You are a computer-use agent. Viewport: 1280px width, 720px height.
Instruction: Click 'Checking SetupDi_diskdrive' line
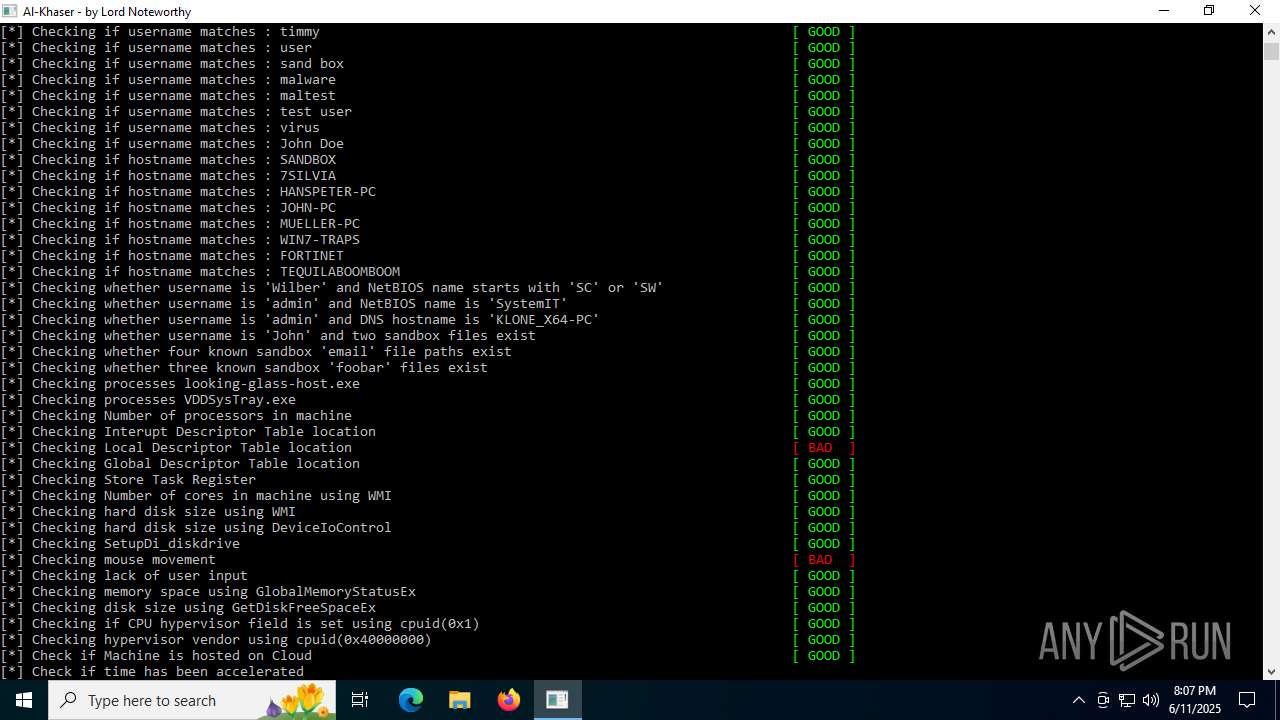coord(120,544)
